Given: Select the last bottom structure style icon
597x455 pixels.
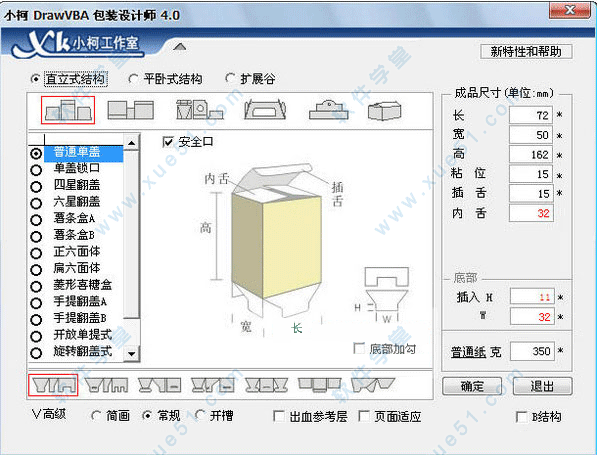Looking at the screenshot, I should 373,385.
